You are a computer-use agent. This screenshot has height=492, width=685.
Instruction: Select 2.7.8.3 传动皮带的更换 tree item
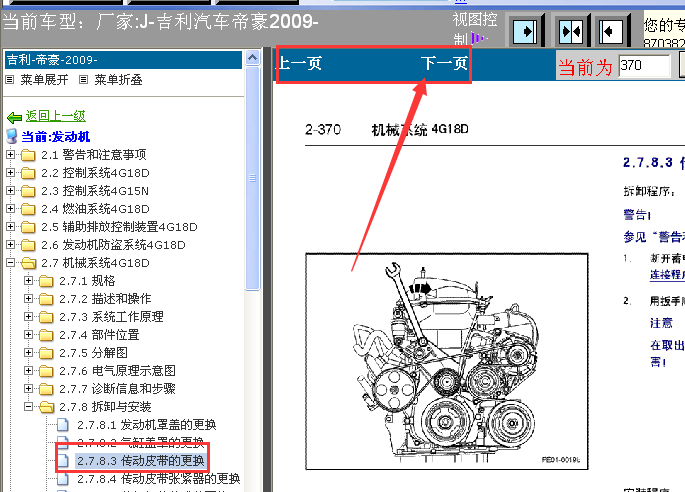141,461
